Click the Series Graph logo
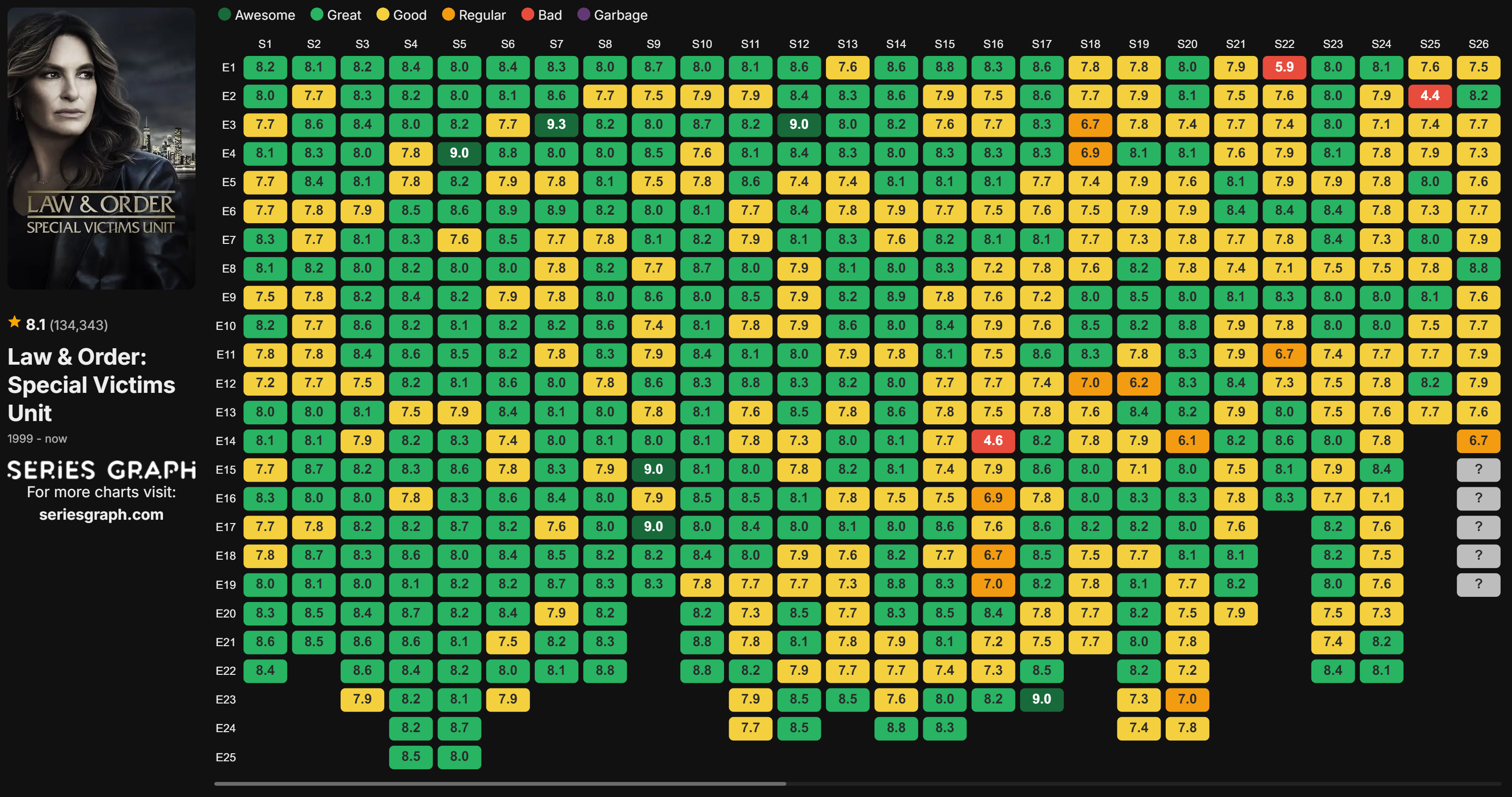 [x=101, y=469]
